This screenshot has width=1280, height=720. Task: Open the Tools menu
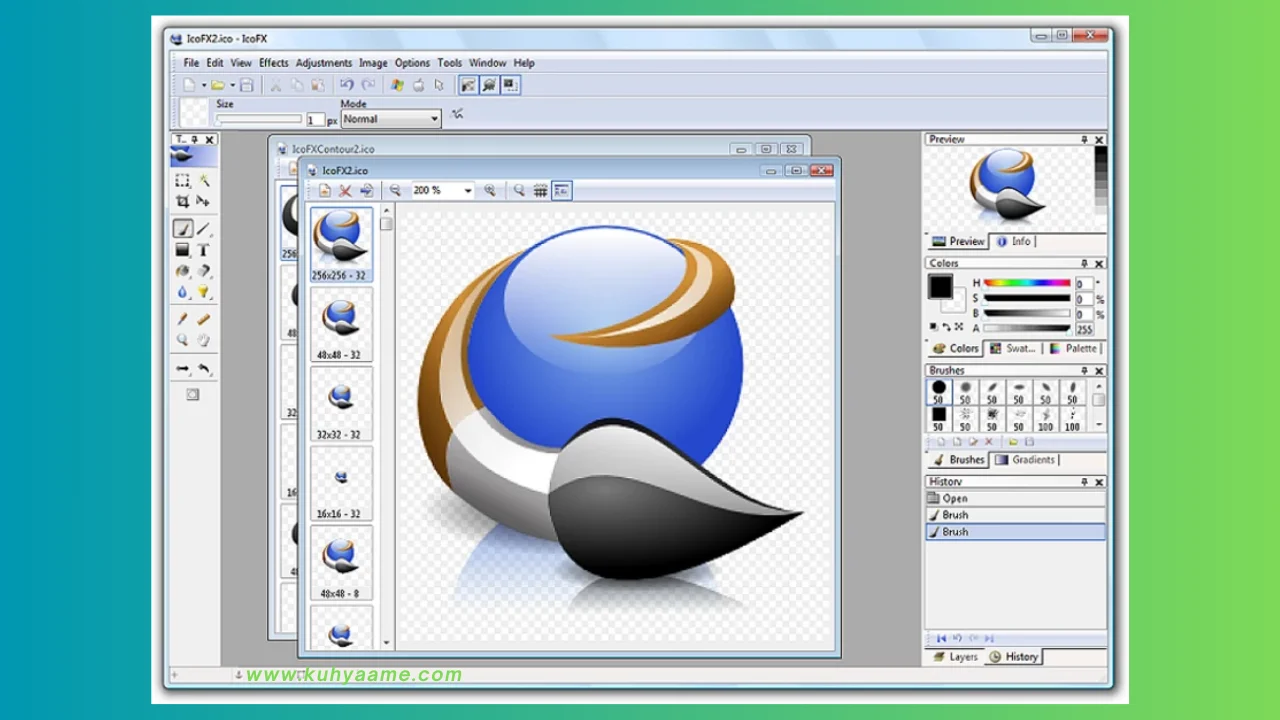[450, 62]
